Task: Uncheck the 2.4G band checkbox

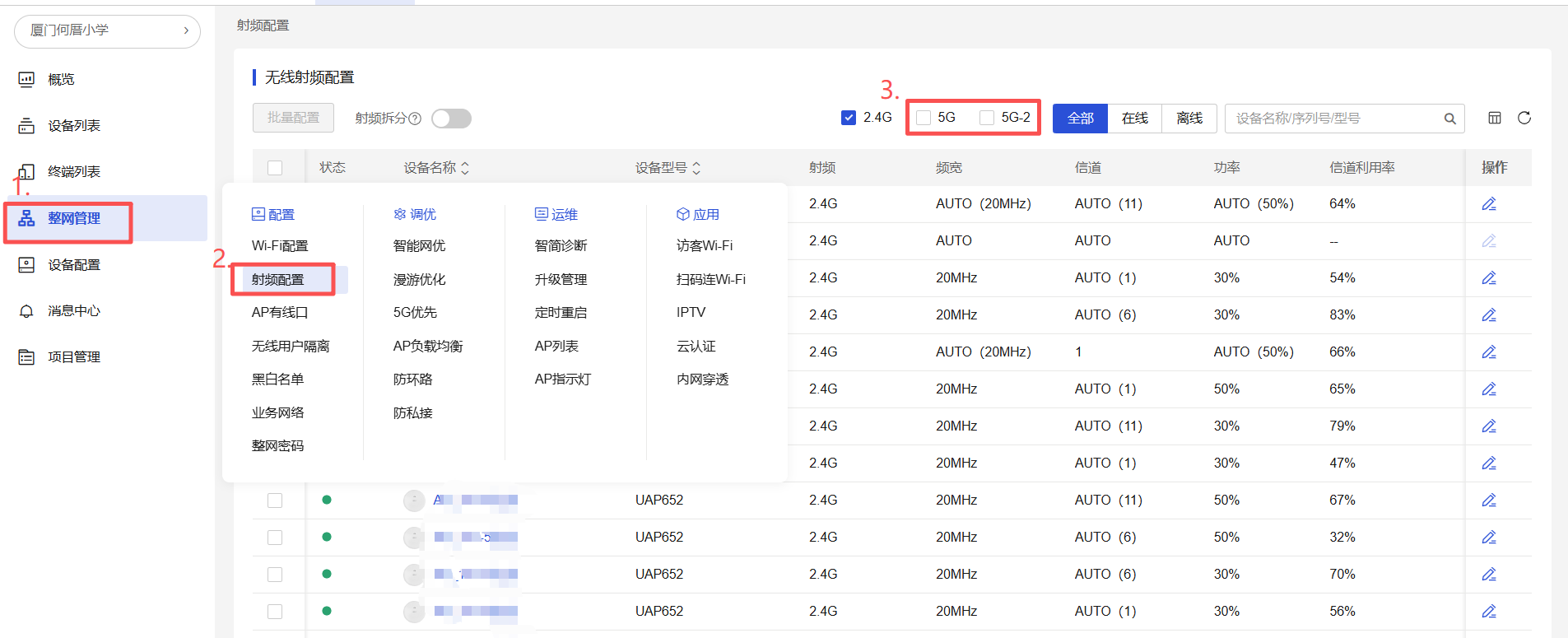Action: [x=849, y=118]
